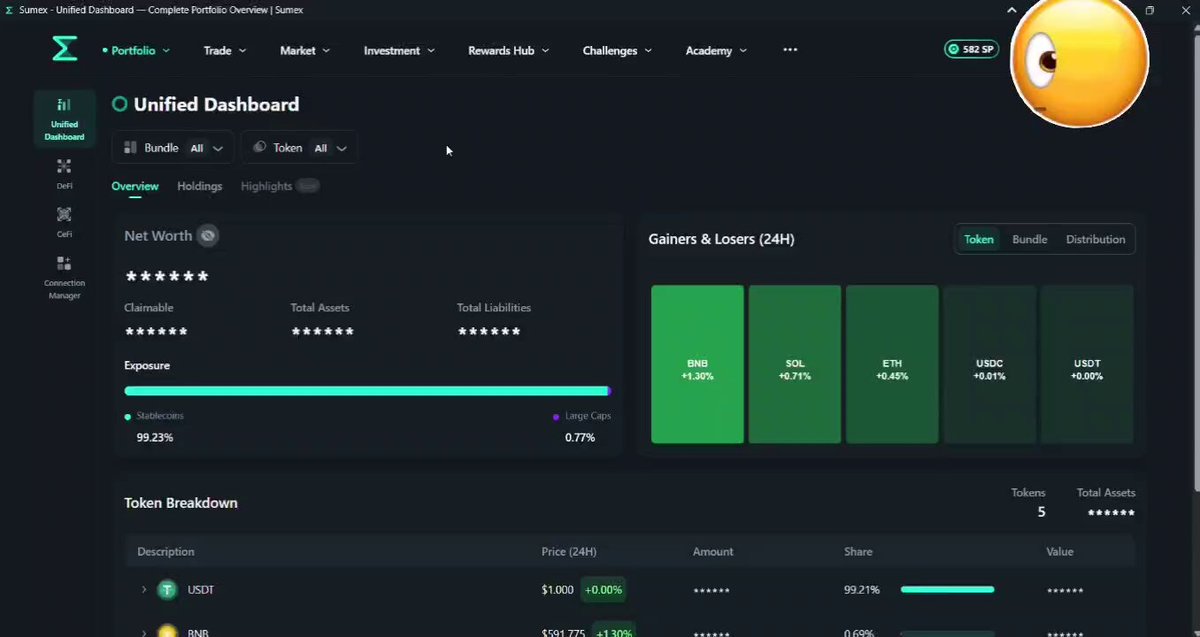Expand the USDT token row chevron
This screenshot has height=637, width=1200.
coord(144,590)
